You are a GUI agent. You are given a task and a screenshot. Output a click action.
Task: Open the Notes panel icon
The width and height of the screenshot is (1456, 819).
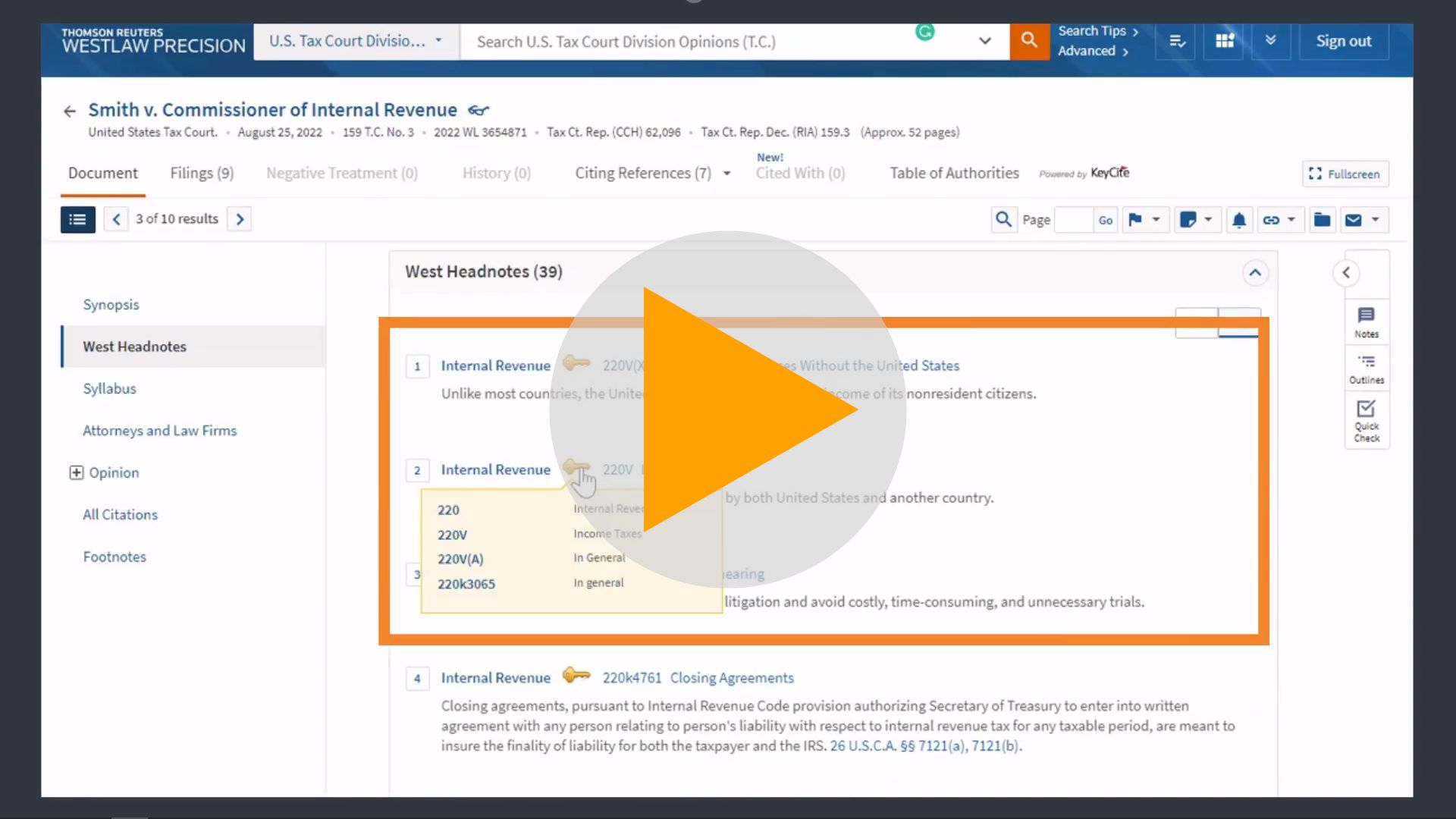pos(1364,320)
